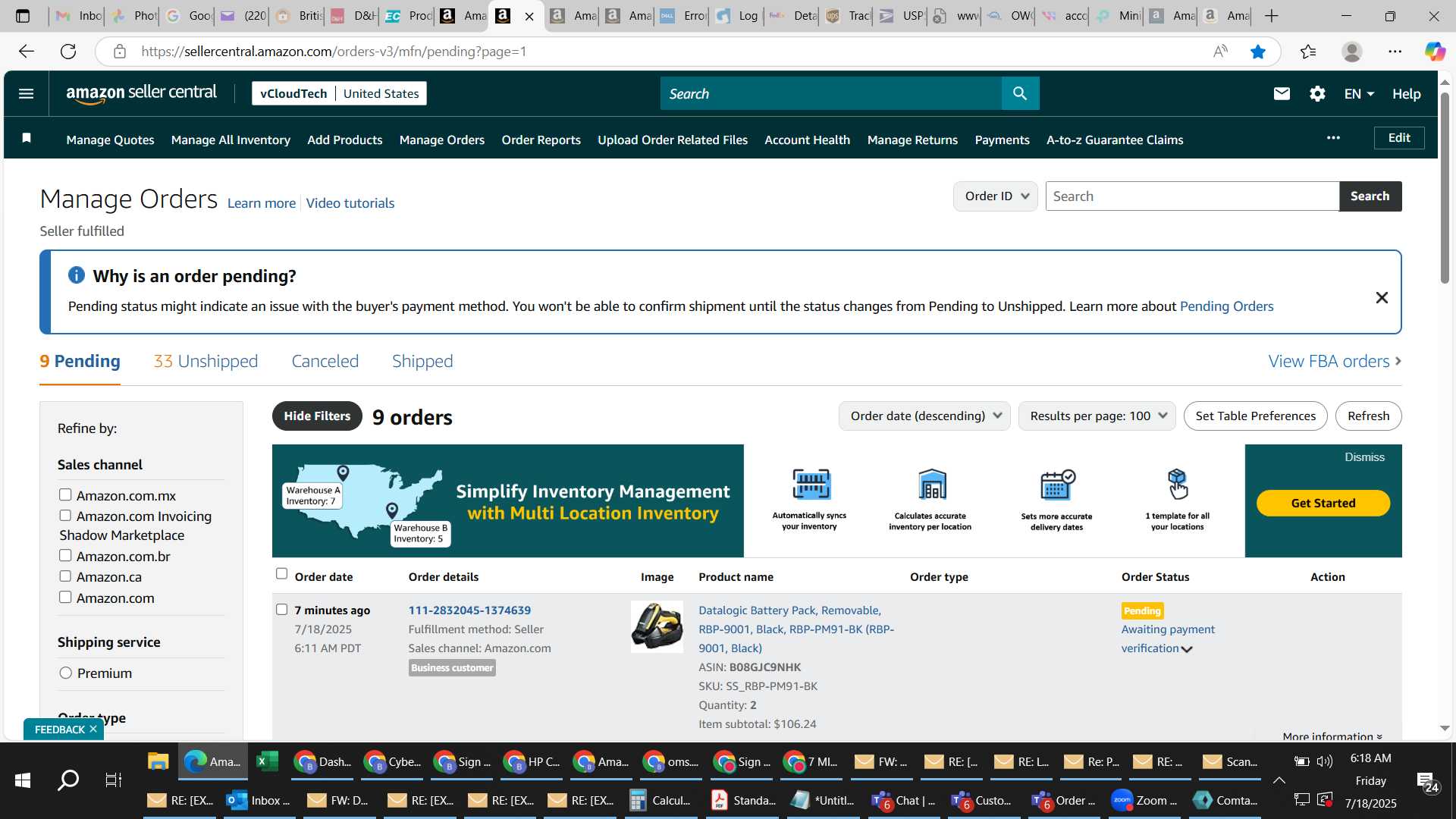Show hidden system tray icons chevron
This screenshot has width=1456, height=819.
pyautogui.click(x=1279, y=780)
